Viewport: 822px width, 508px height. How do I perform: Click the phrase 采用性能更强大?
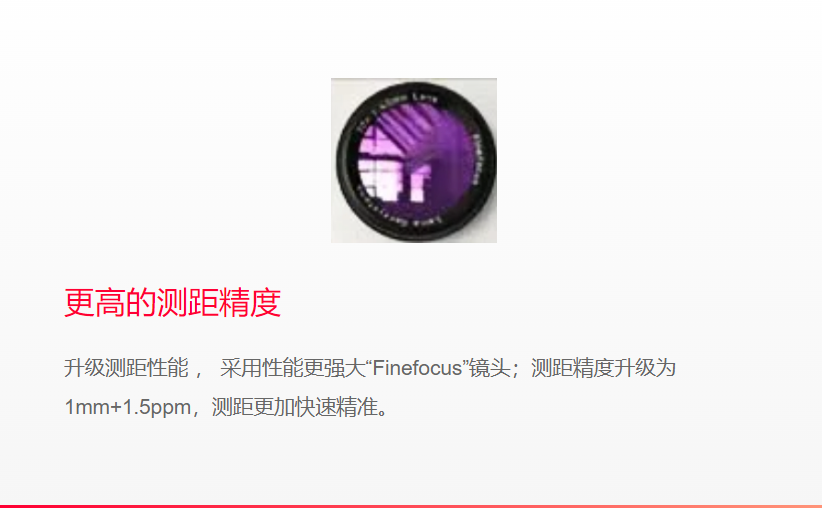pos(293,368)
